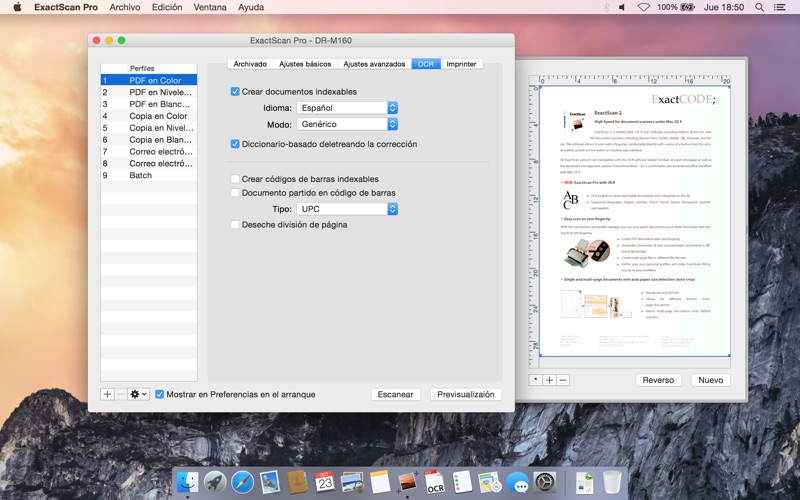Click the Previsualización button
Screen dimensions: 800x500
tap(466, 394)
